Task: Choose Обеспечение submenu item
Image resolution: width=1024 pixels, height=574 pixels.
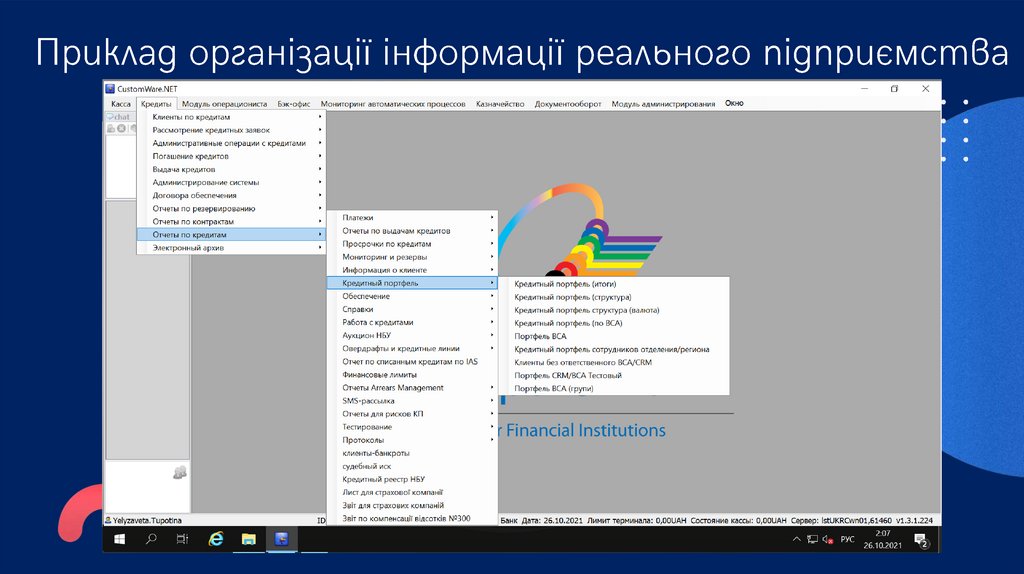Action: pos(412,296)
